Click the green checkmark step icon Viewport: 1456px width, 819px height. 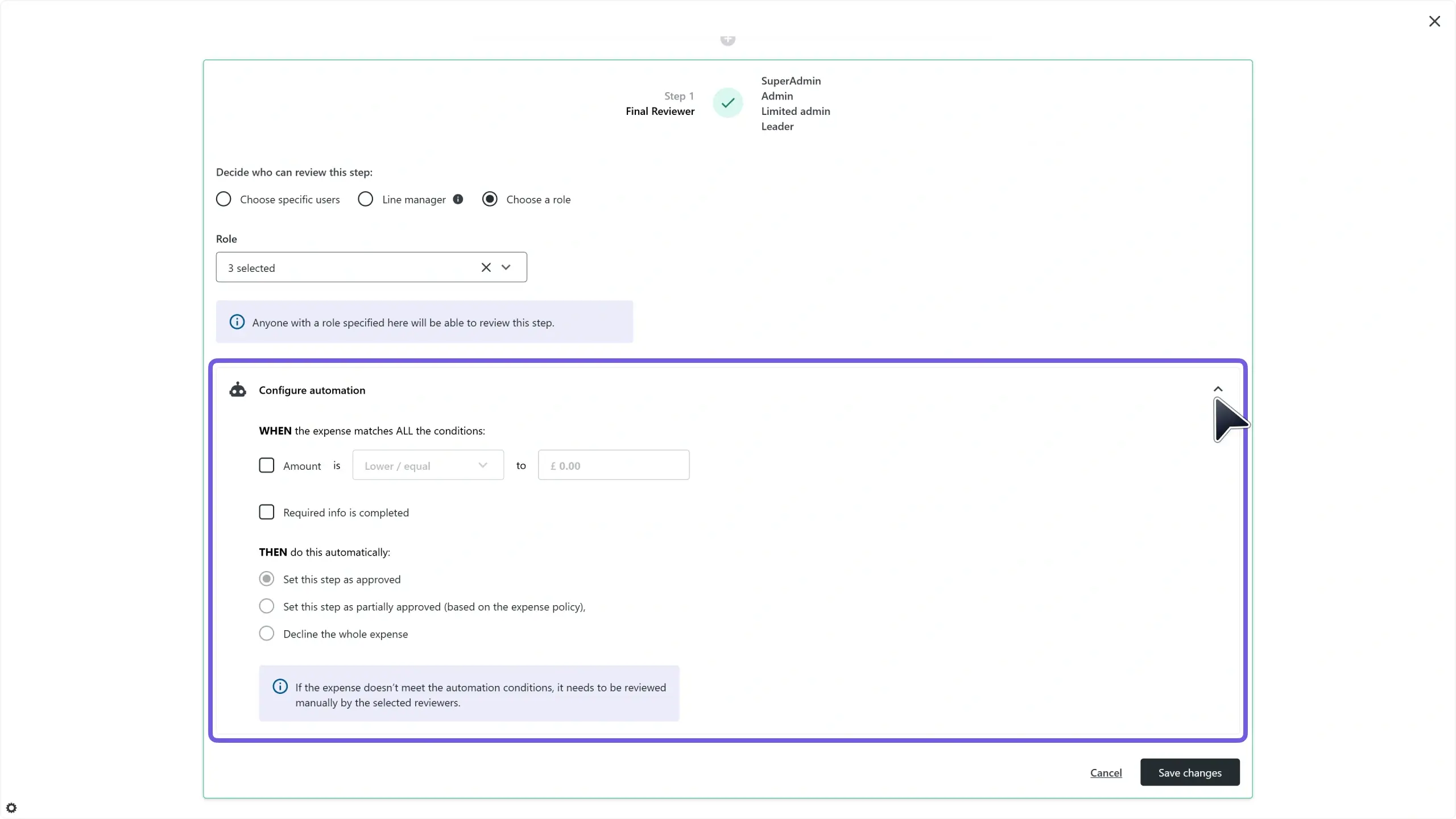pyautogui.click(x=728, y=103)
